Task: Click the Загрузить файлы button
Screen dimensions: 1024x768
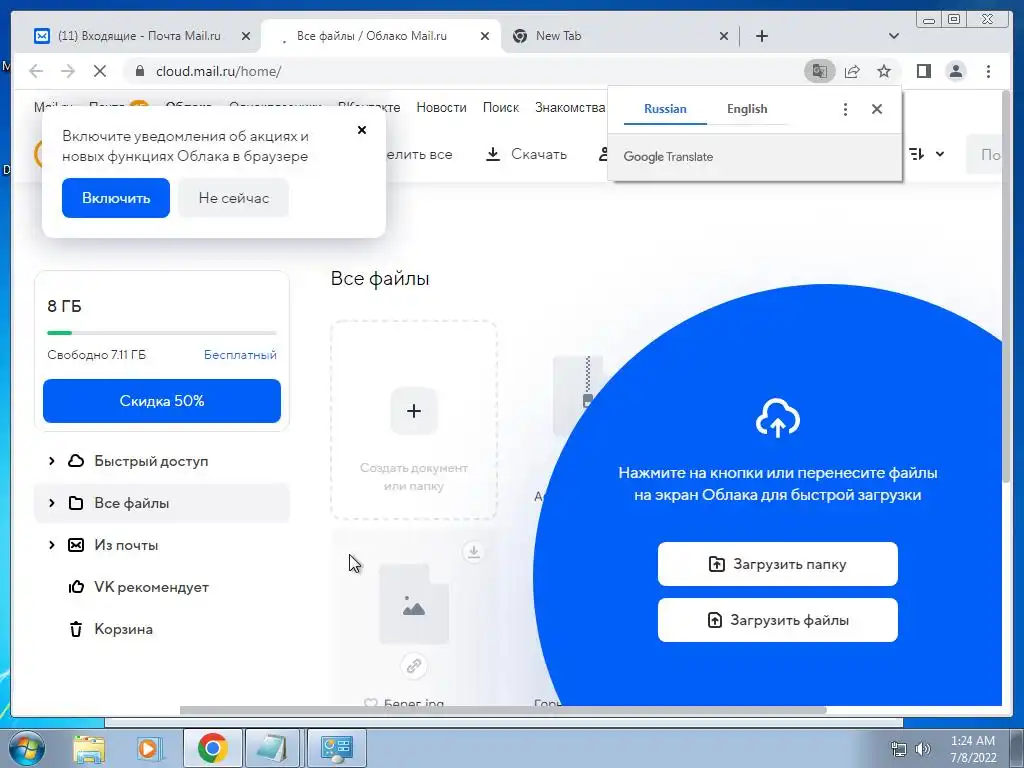Action: coord(777,620)
